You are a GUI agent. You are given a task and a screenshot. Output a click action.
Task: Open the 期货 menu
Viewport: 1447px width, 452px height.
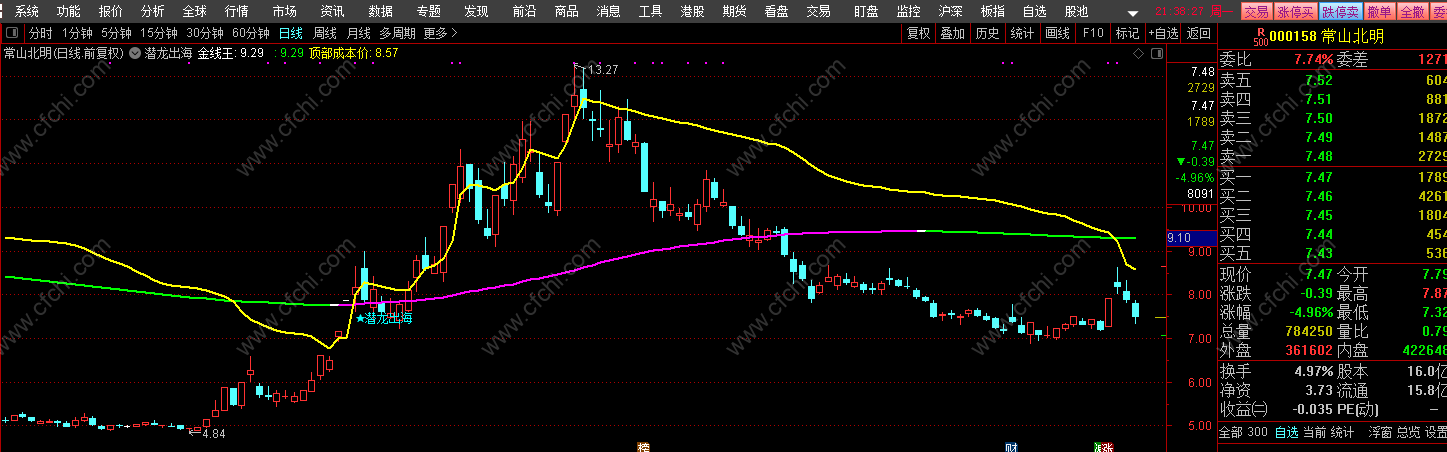[734, 12]
